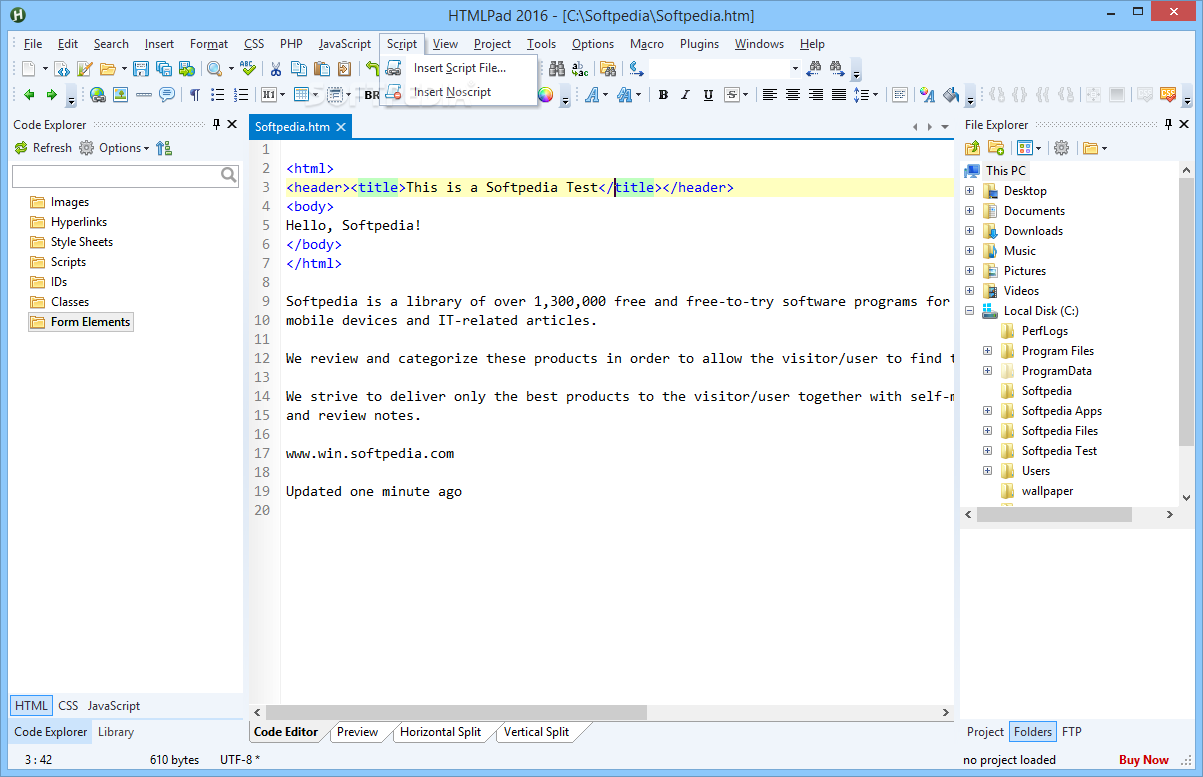Switch to the Preview tab
Screen dimensions: 1203x777
tap(357, 732)
